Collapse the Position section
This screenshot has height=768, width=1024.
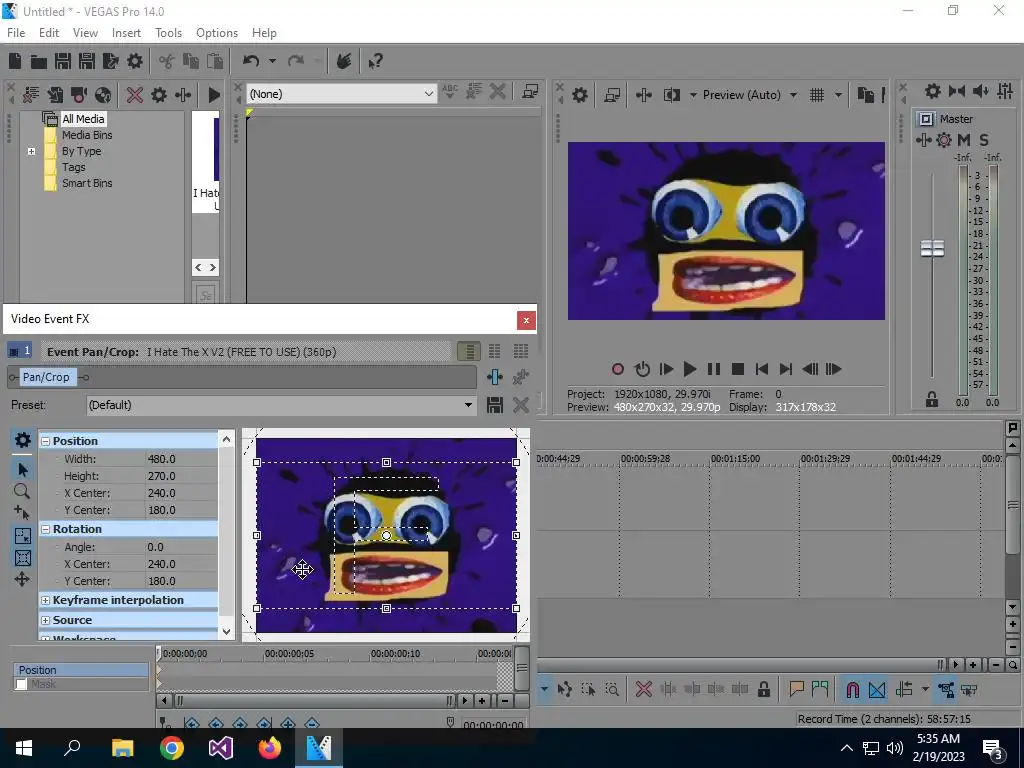pyautogui.click(x=46, y=441)
